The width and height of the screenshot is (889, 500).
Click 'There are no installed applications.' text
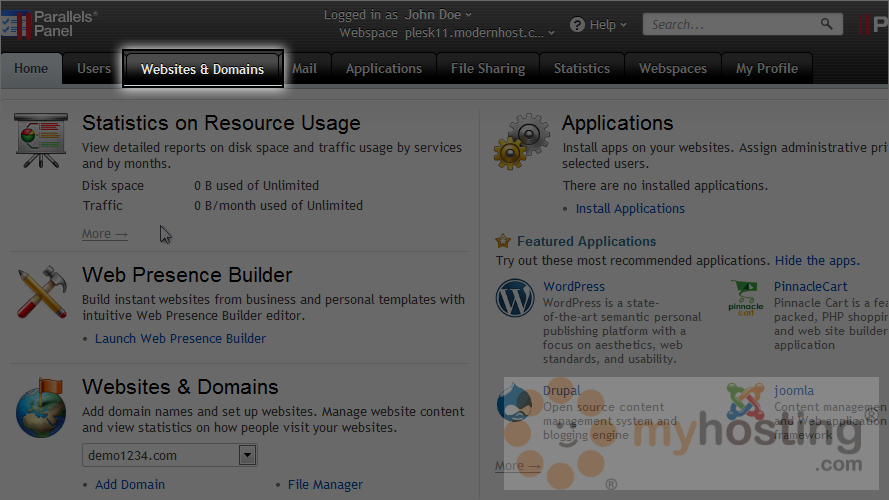click(x=665, y=185)
